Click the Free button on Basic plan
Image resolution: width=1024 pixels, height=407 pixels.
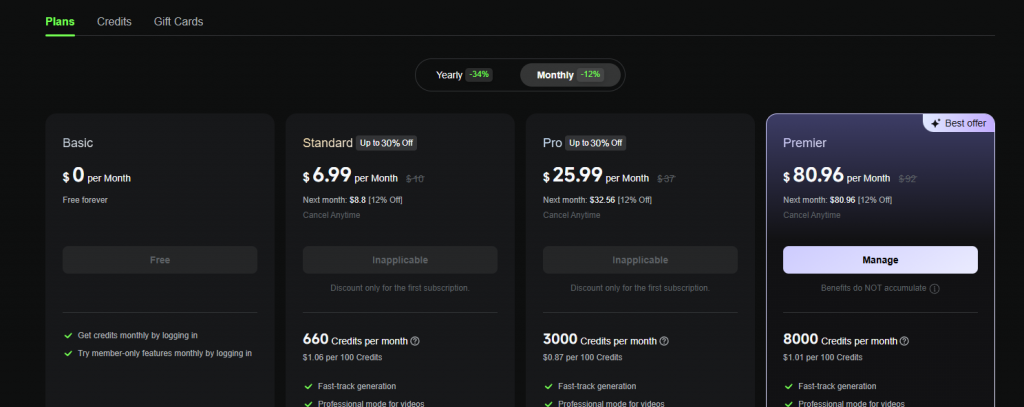pos(160,260)
